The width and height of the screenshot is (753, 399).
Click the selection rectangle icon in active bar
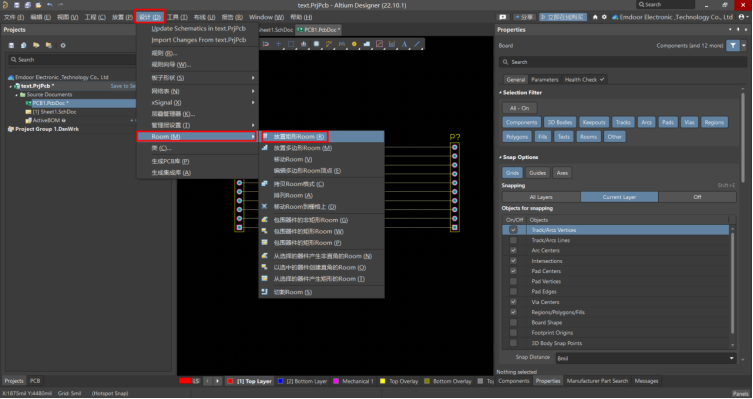pyautogui.click(x=291, y=44)
